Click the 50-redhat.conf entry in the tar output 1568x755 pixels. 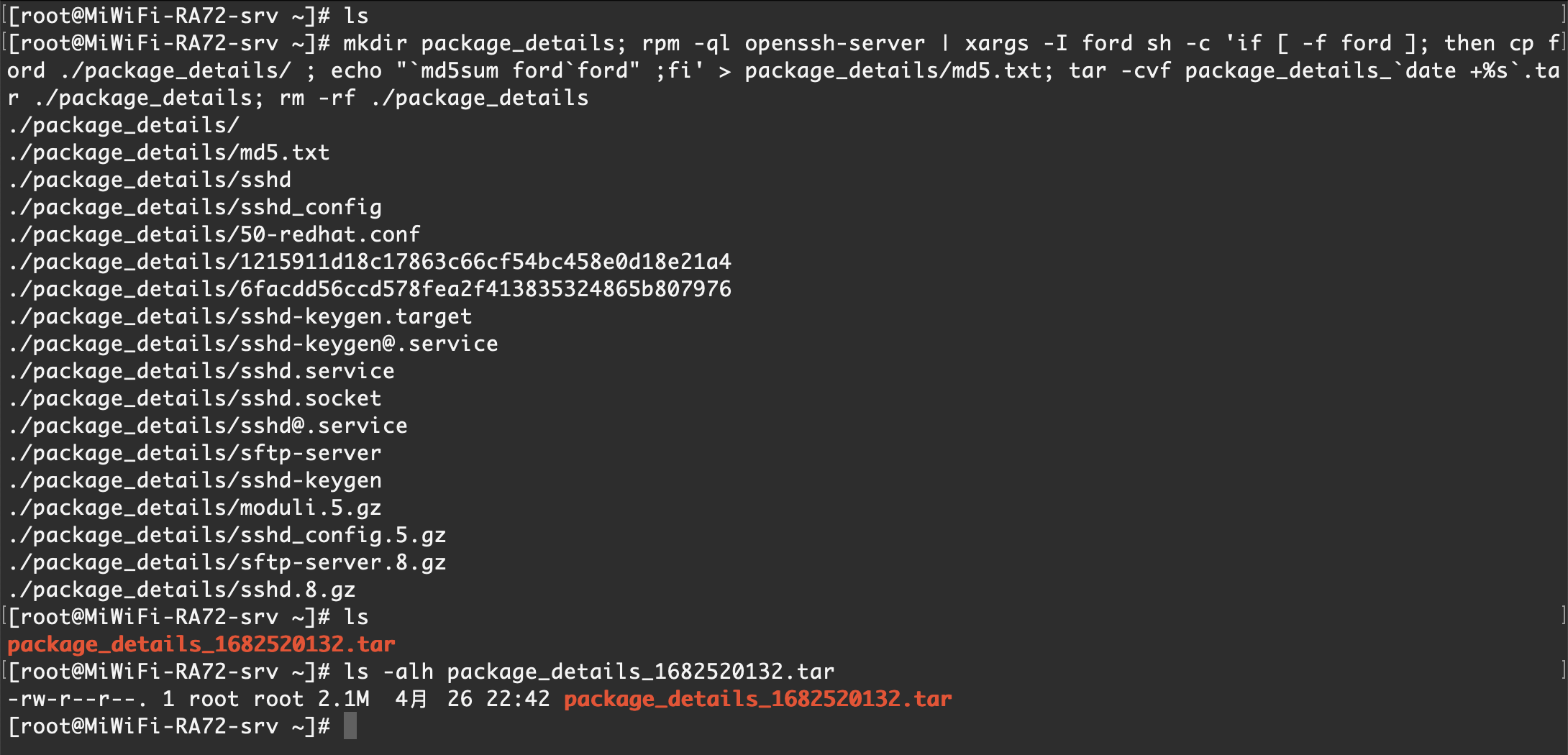tap(329, 234)
